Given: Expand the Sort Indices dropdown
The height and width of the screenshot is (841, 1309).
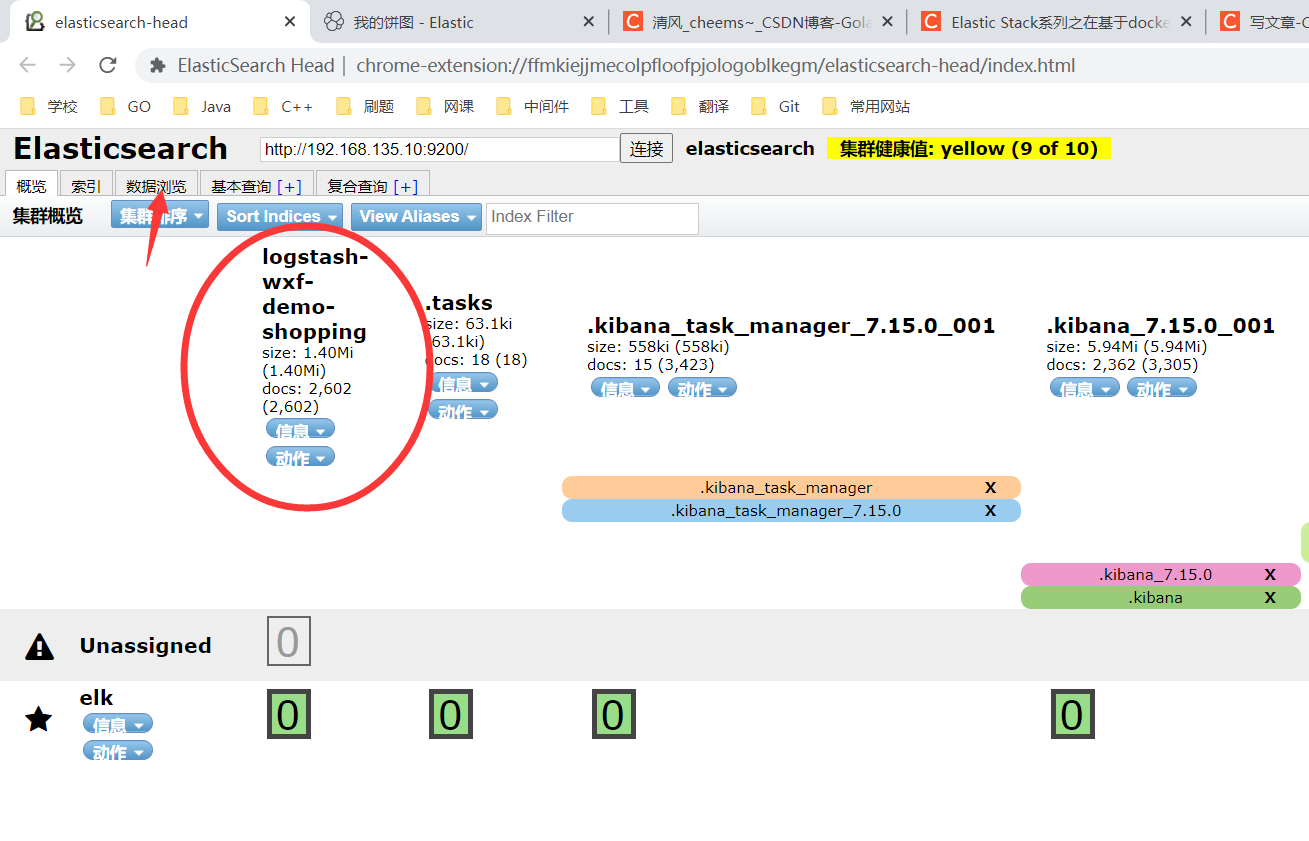Looking at the screenshot, I should [280, 216].
